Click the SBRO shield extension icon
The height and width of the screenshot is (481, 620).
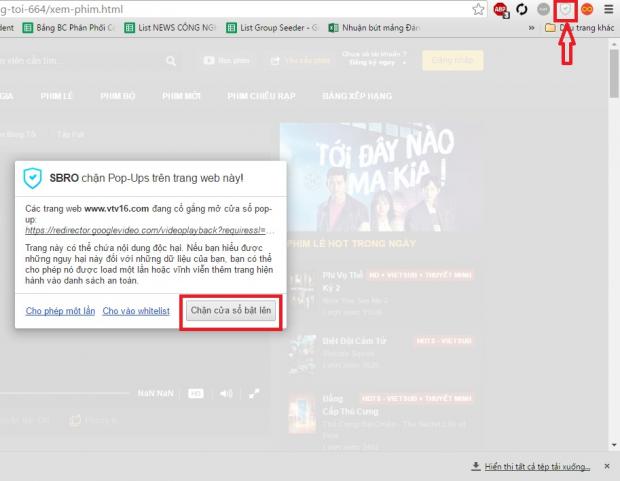coord(566,9)
